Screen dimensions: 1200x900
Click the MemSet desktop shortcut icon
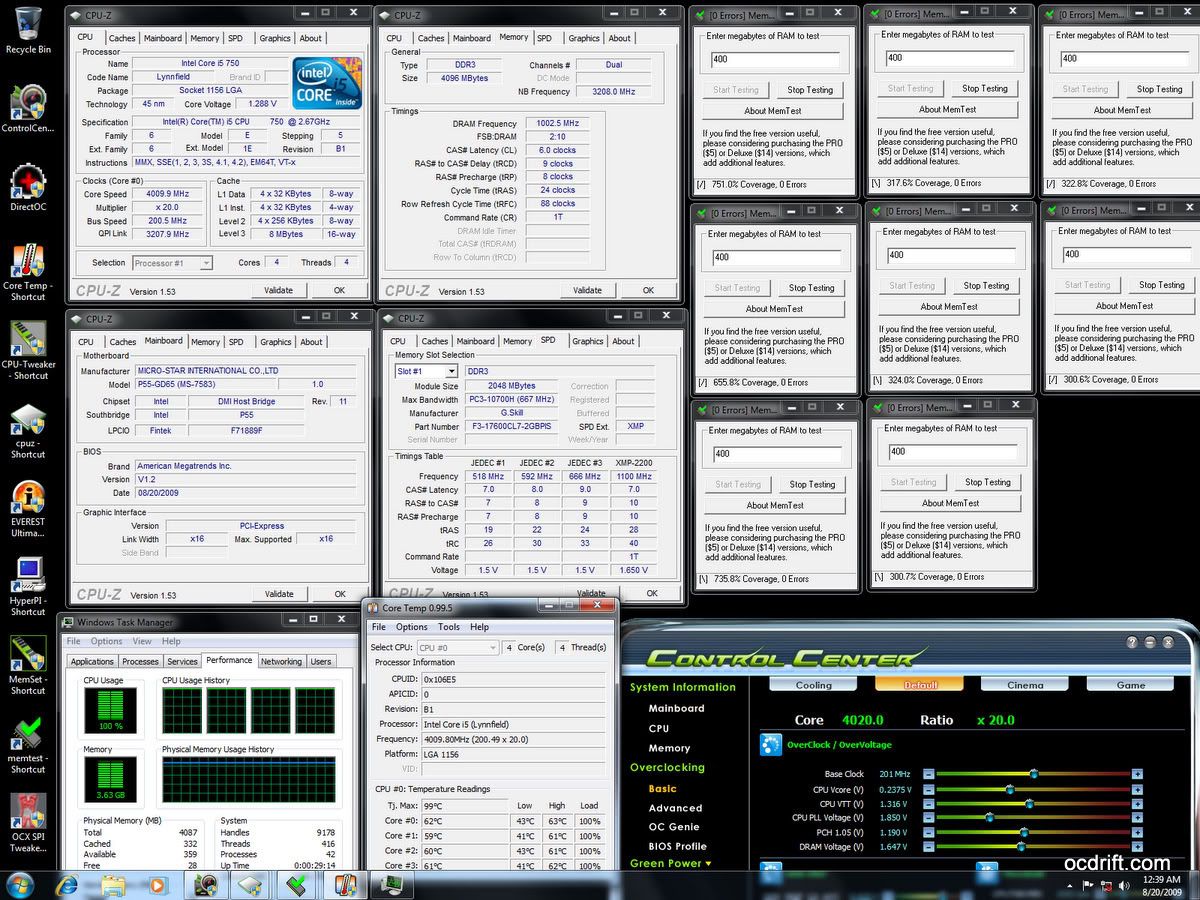(28, 656)
